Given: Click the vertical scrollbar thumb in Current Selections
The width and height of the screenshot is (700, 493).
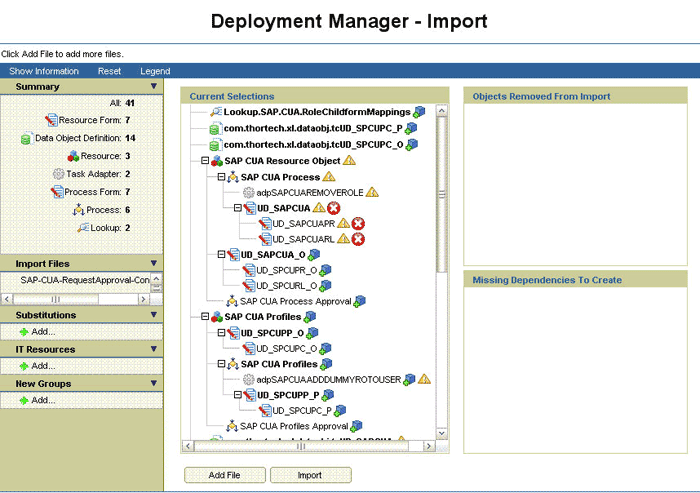Looking at the screenshot, I should coord(442,194).
